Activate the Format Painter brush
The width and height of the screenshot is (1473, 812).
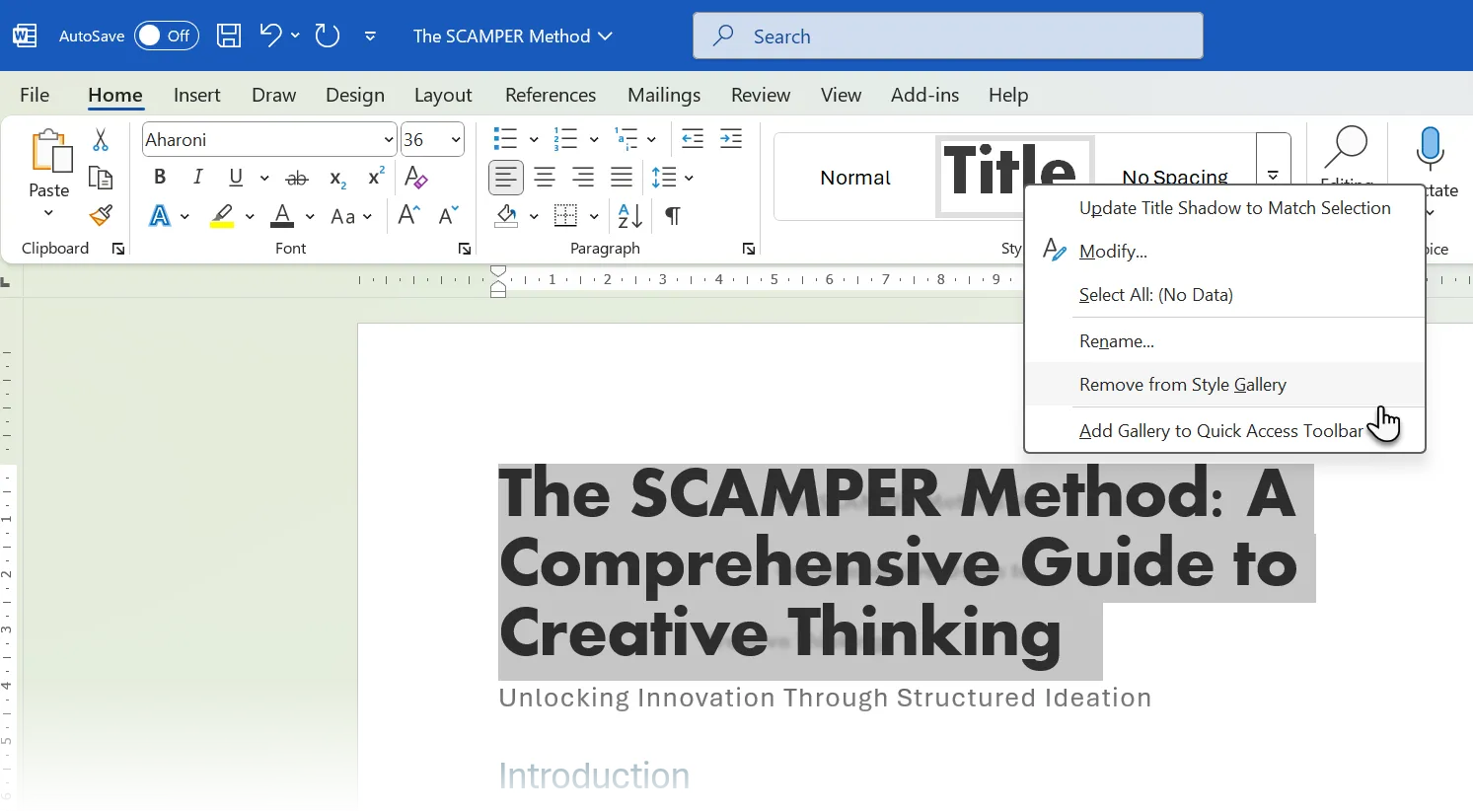point(101,215)
